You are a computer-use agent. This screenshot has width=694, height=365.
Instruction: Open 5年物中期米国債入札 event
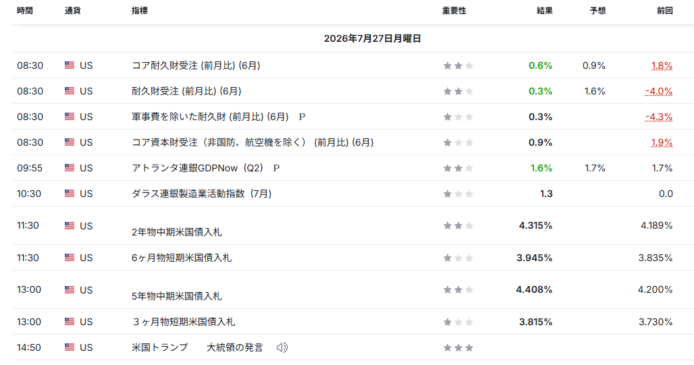click(x=177, y=296)
